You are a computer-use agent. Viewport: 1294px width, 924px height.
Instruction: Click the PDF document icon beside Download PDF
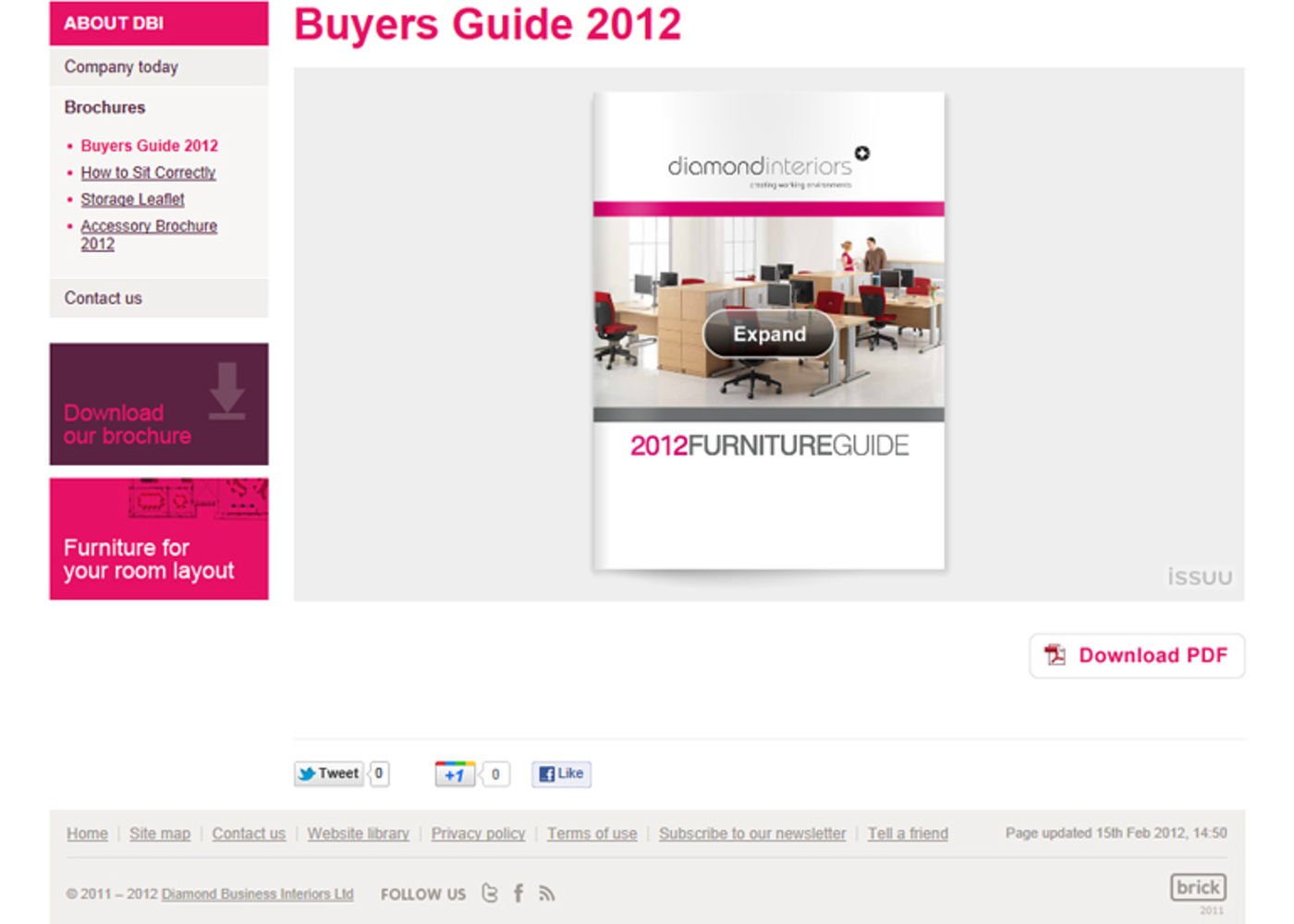pos(1055,654)
